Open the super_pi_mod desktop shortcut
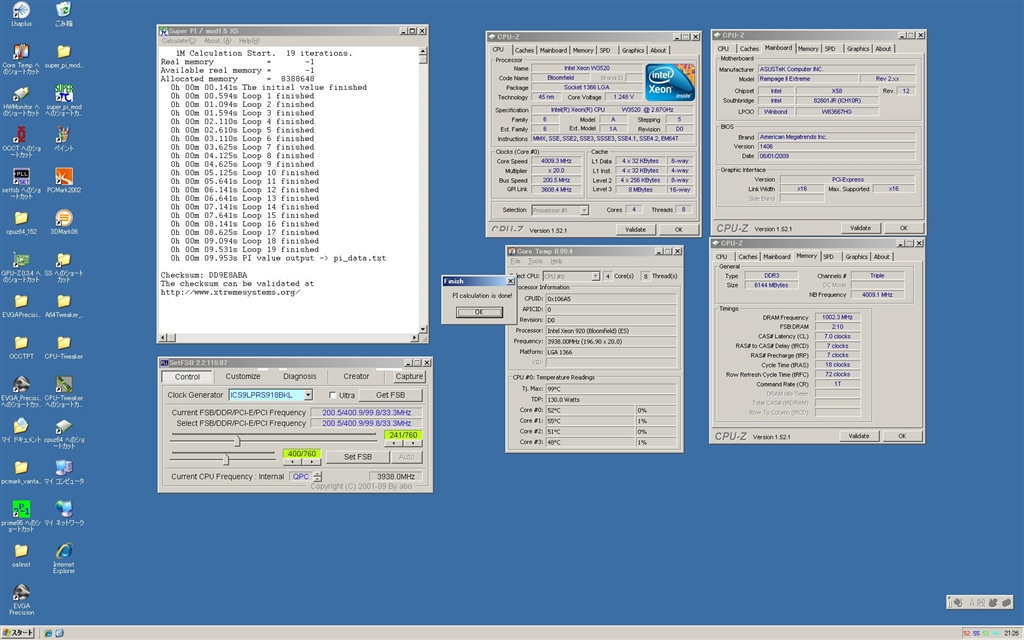1024x640 pixels. click(x=64, y=93)
